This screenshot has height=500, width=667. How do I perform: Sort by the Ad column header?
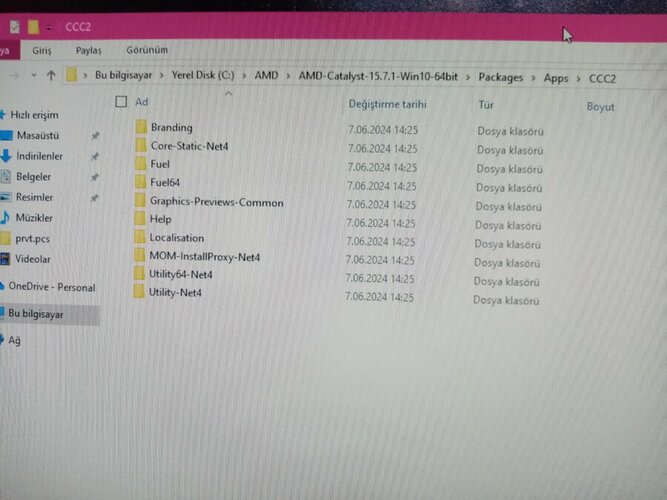(x=142, y=102)
